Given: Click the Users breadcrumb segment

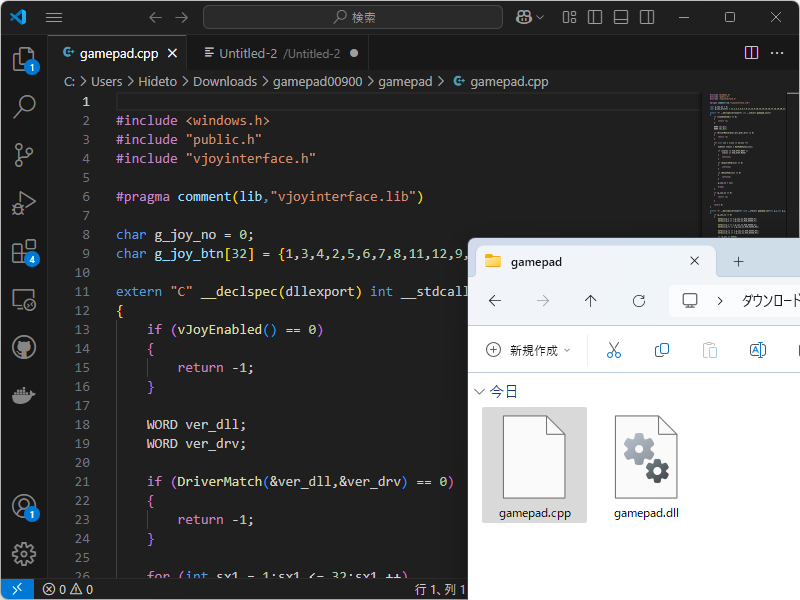Looking at the screenshot, I should 107,82.
